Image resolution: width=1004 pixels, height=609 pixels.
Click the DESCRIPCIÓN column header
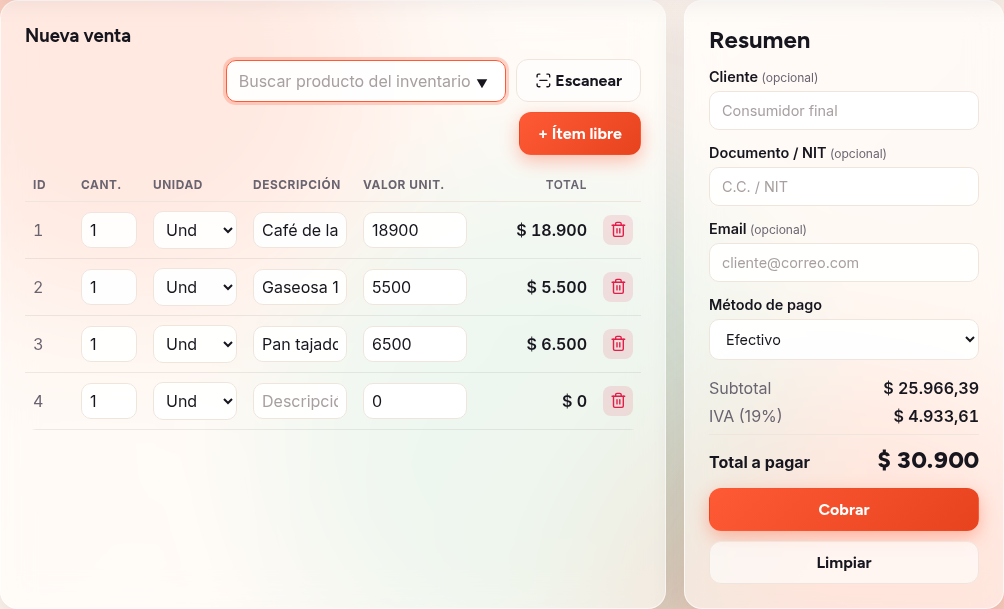click(x=296, y=184)
